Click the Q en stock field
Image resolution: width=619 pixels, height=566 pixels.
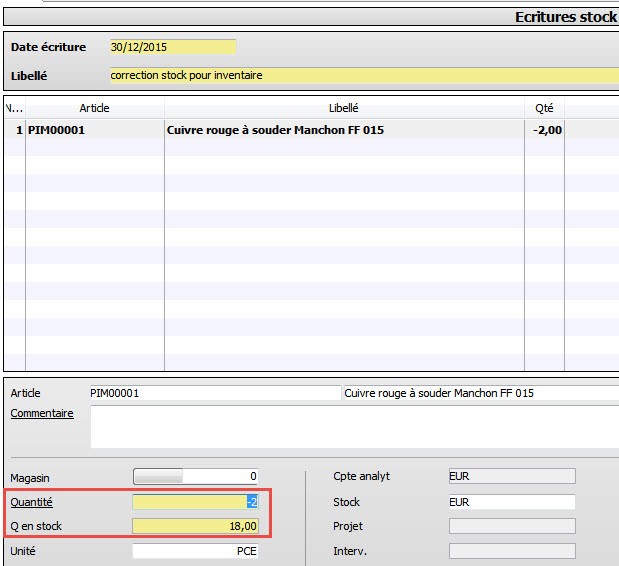tap(196, 526)
